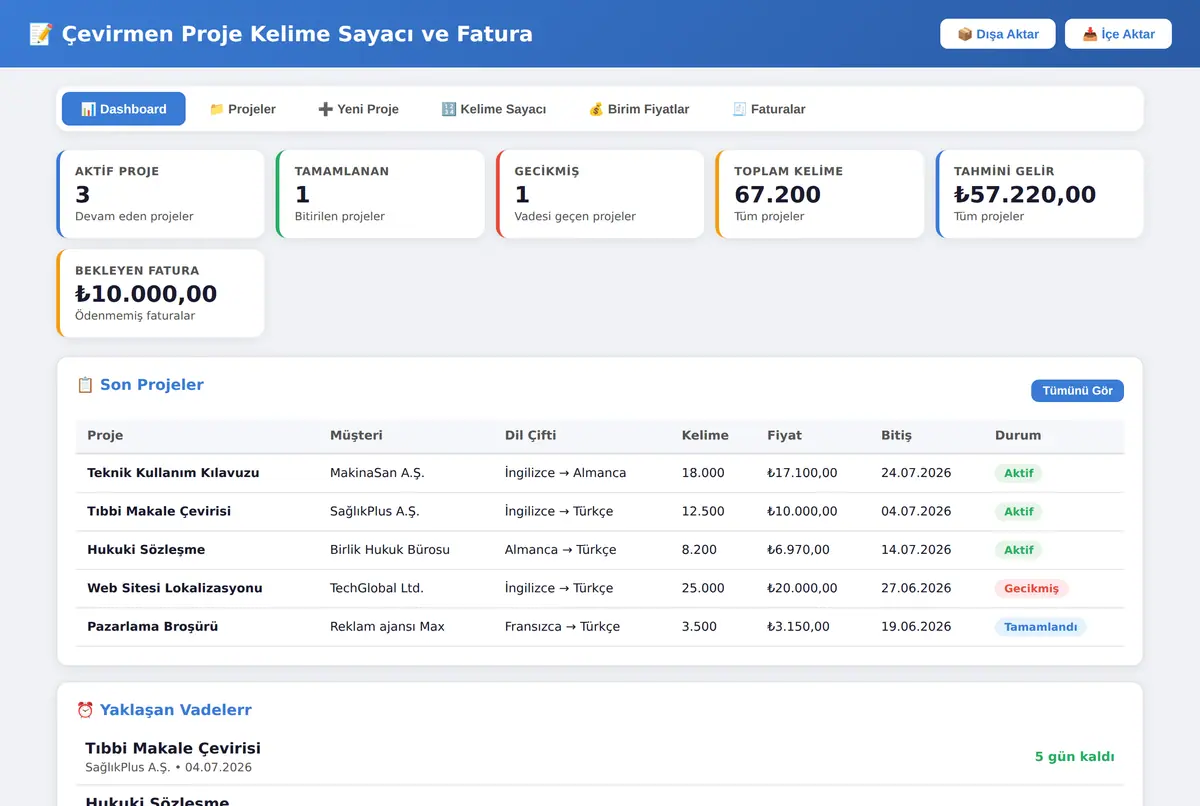
Task: Click the Aktif badge for Teknik Kullanım Kılavuzu
Action: point(1018,473)
